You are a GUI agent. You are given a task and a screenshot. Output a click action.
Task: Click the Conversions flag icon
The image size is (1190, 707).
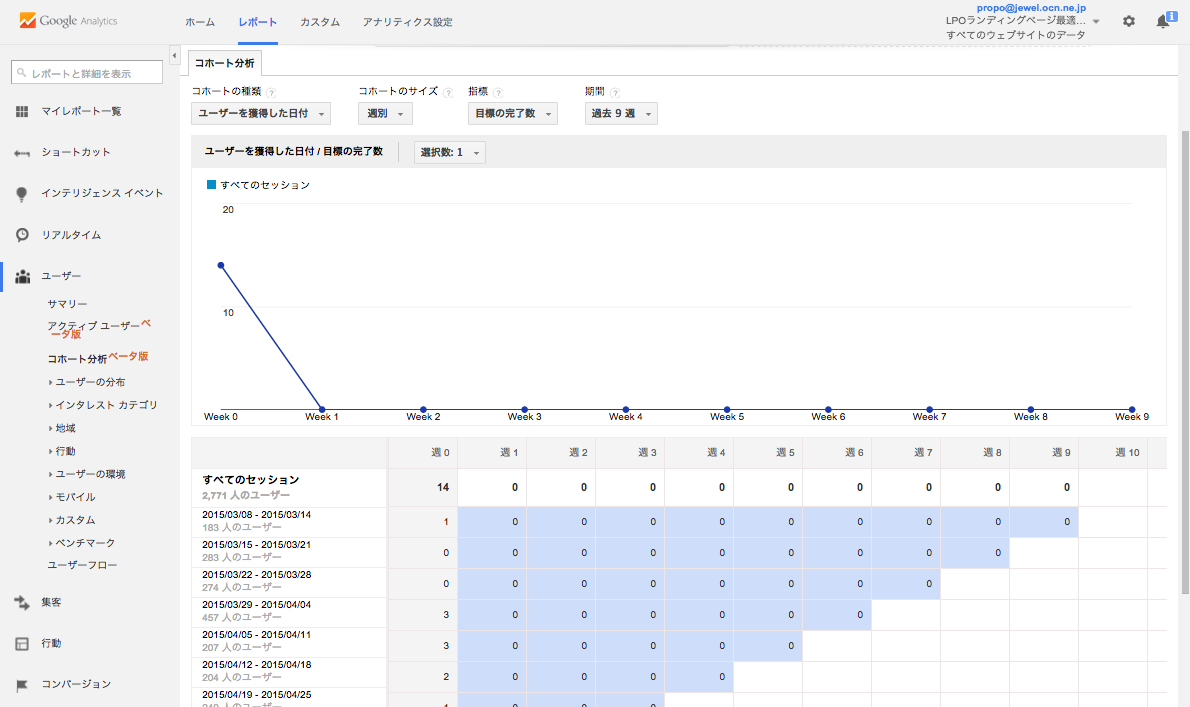pos(22,685)
